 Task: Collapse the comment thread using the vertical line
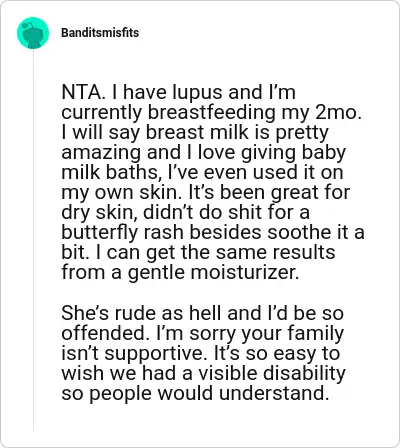point(33,240)
